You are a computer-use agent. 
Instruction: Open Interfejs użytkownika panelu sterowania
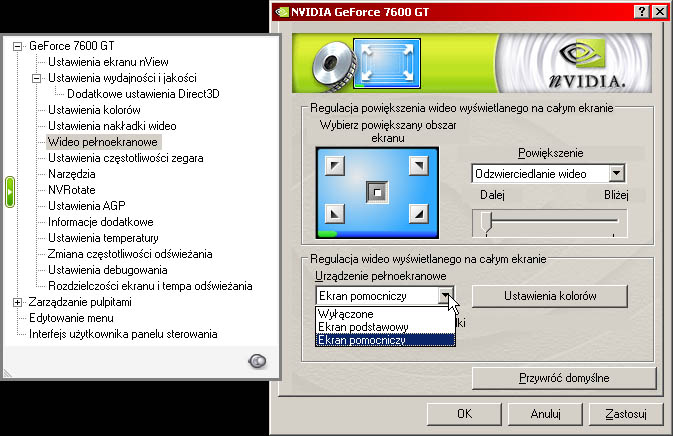point(123,334)
